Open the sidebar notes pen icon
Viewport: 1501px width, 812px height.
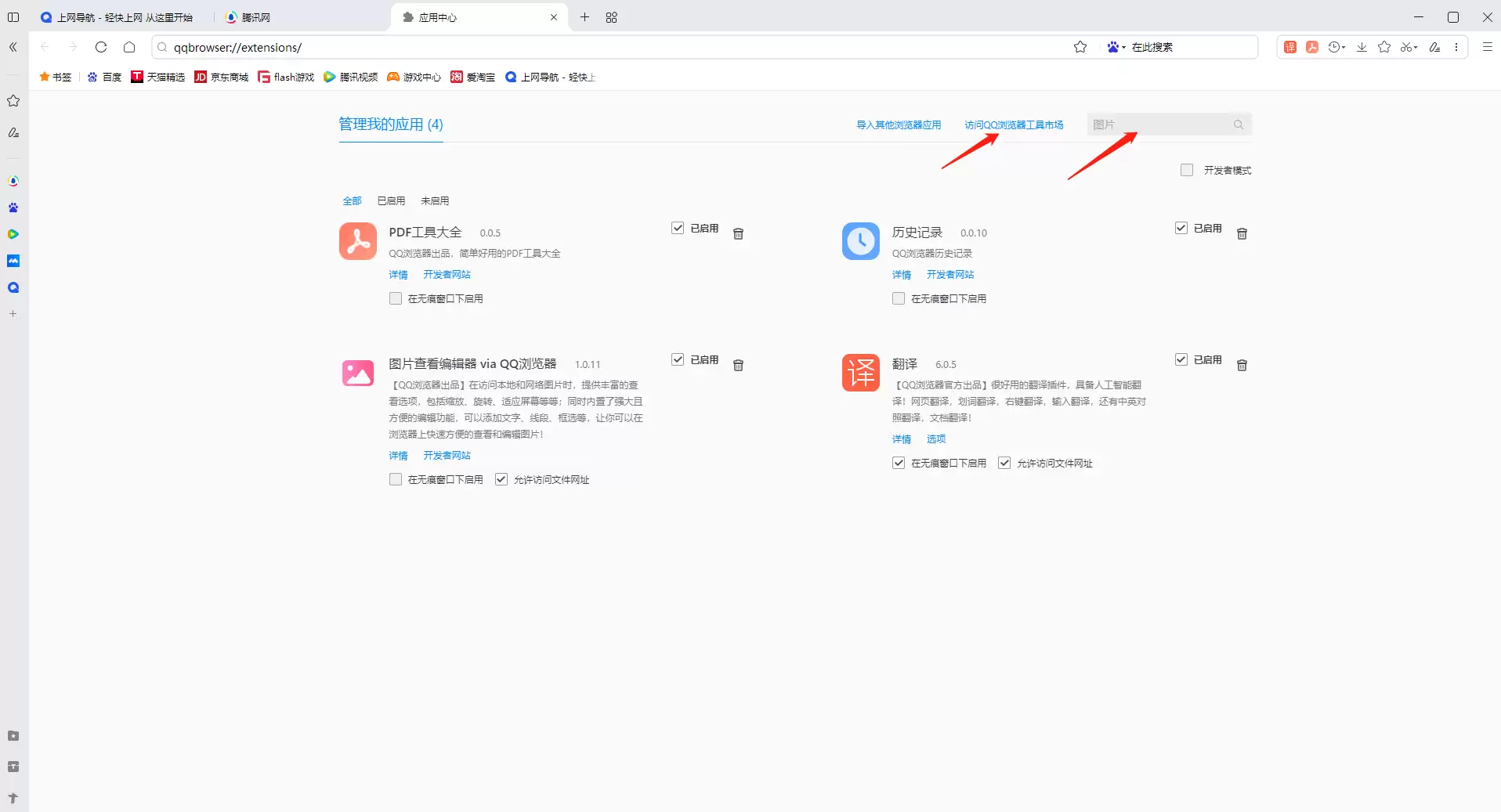point(13,132)
